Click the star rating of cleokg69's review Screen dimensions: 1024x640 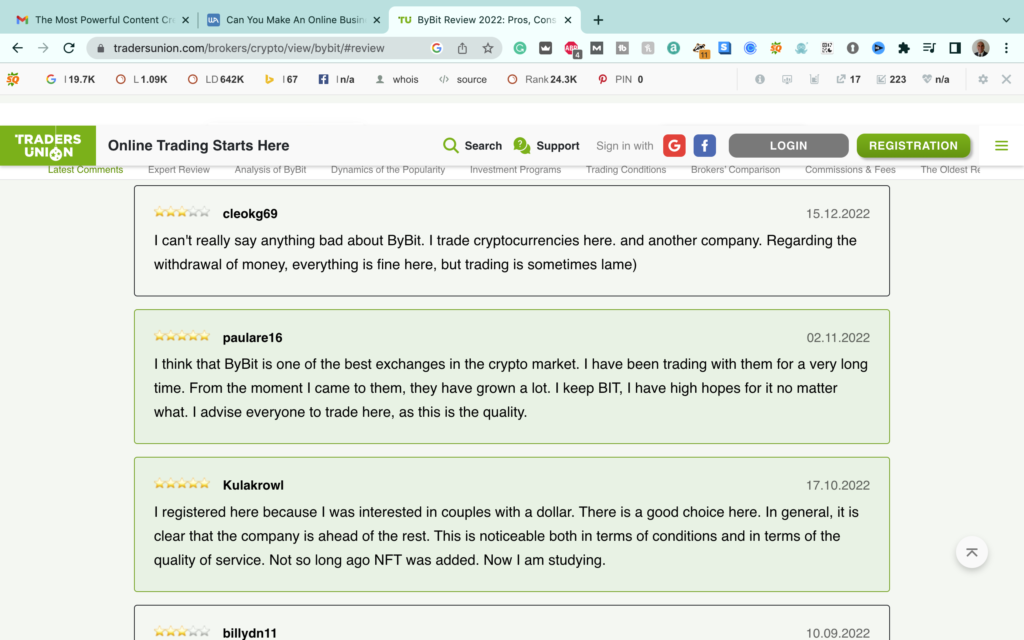[182, 212]
